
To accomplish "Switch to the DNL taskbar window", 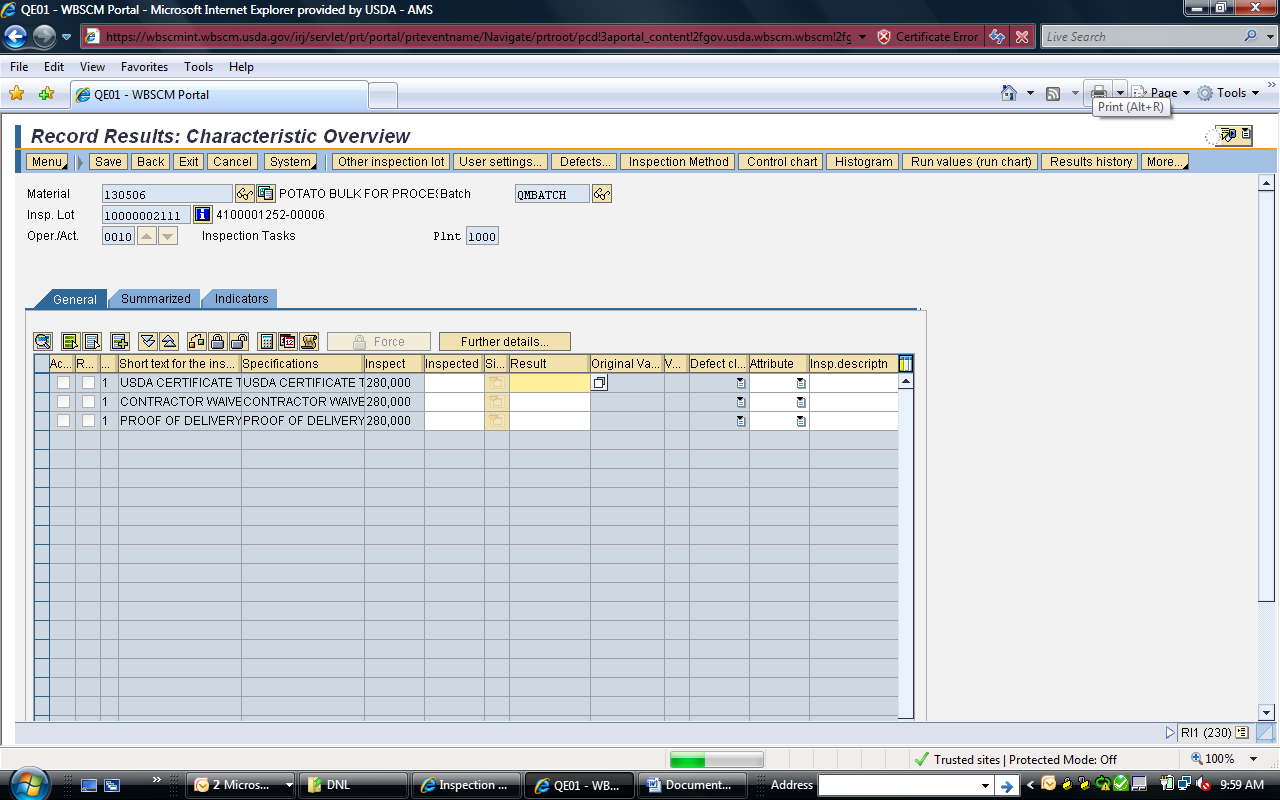I will [354, 785].
